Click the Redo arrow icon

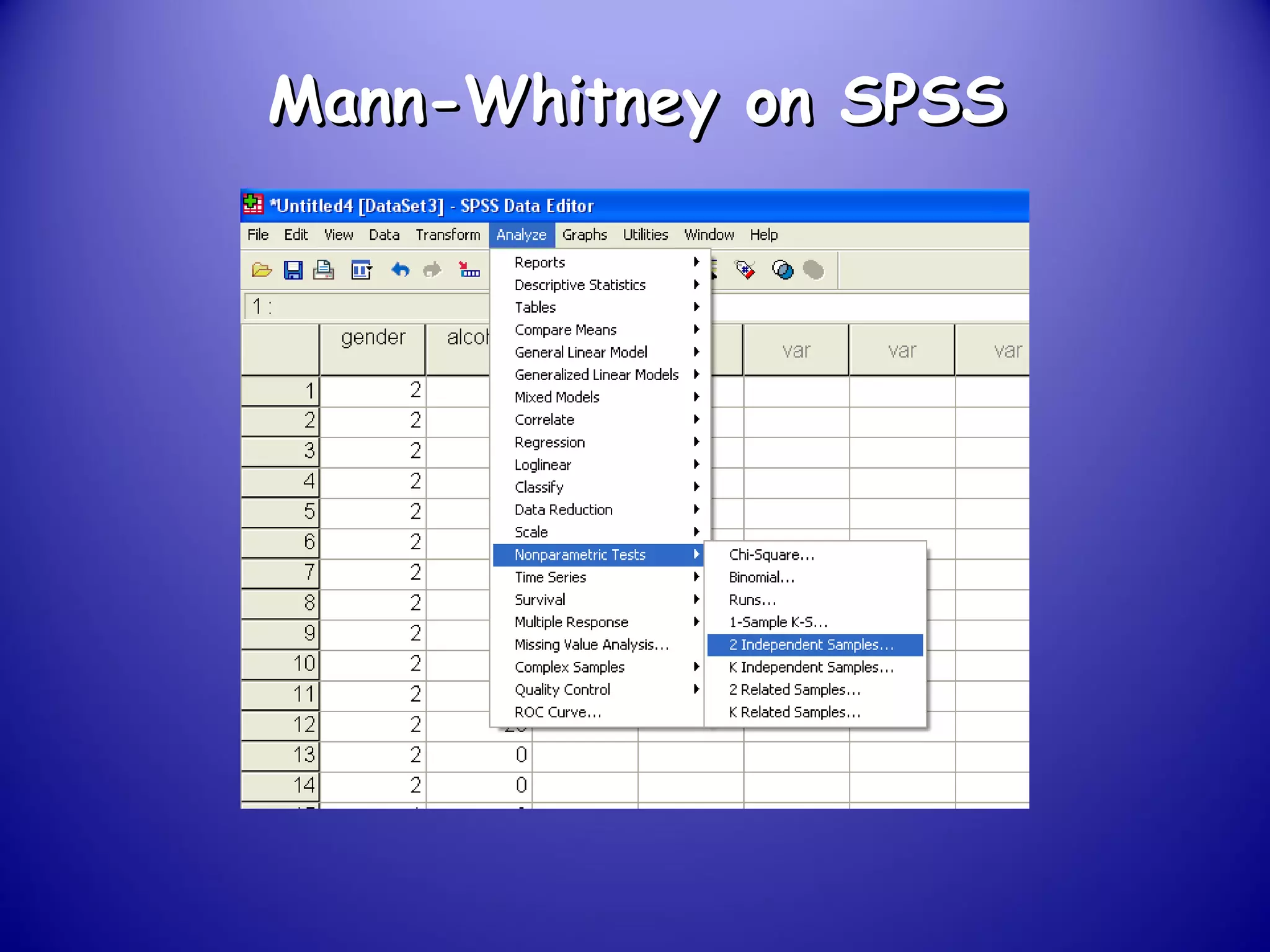(432, 270)
